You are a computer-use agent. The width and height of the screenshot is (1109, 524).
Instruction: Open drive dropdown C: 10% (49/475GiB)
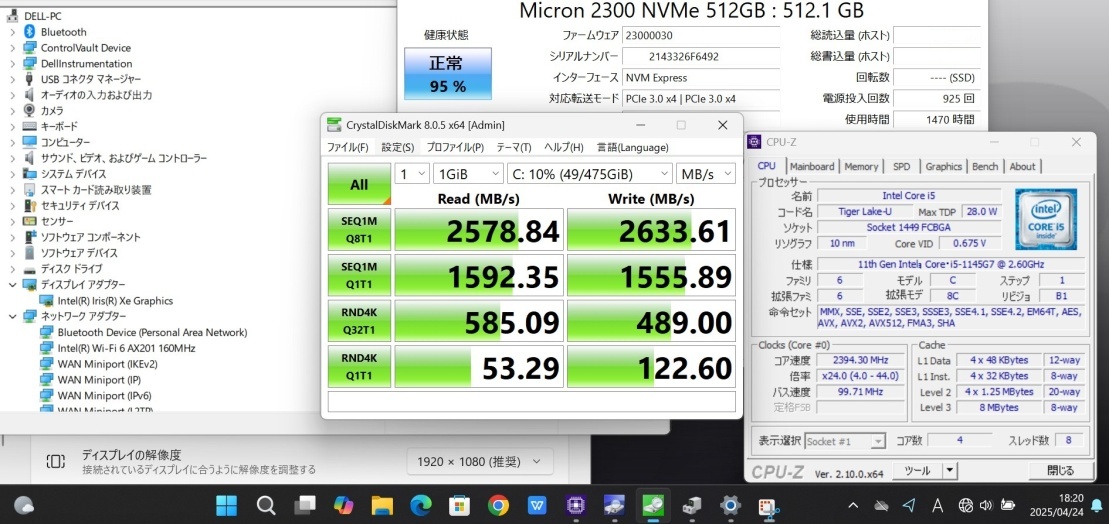coord(590,174)
